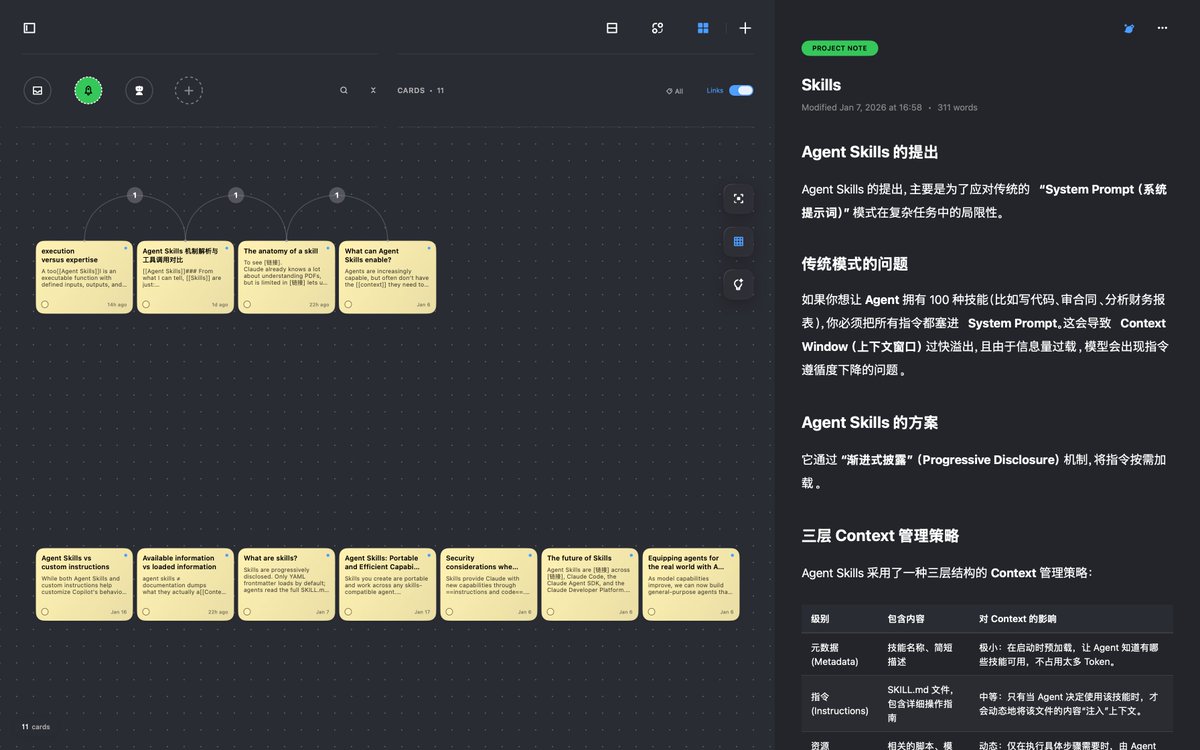Open the 'Agent Skills 机制解析与工具调用对比' card
Screen dimensions: 1200x750
tap(185, 277)
